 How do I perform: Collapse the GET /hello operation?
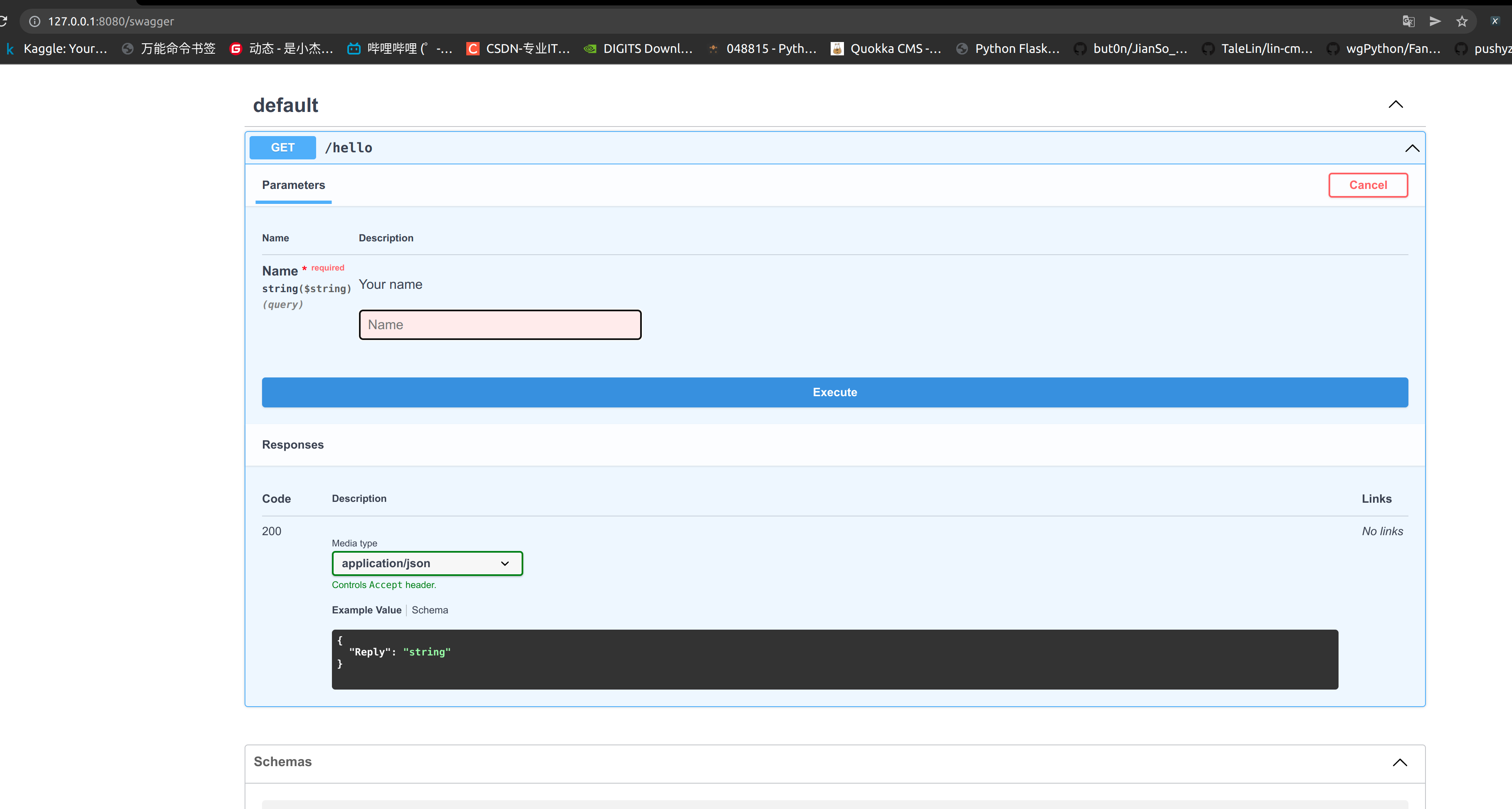[1412, 148]
